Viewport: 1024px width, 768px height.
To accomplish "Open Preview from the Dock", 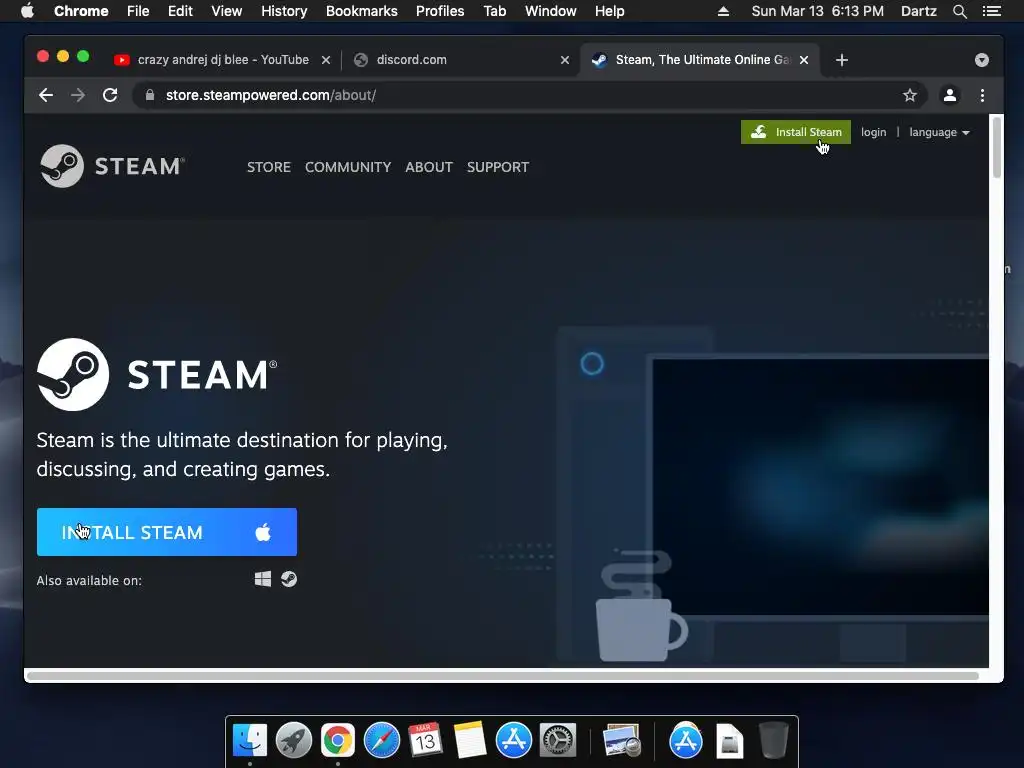I will click(x=622, y=741).
